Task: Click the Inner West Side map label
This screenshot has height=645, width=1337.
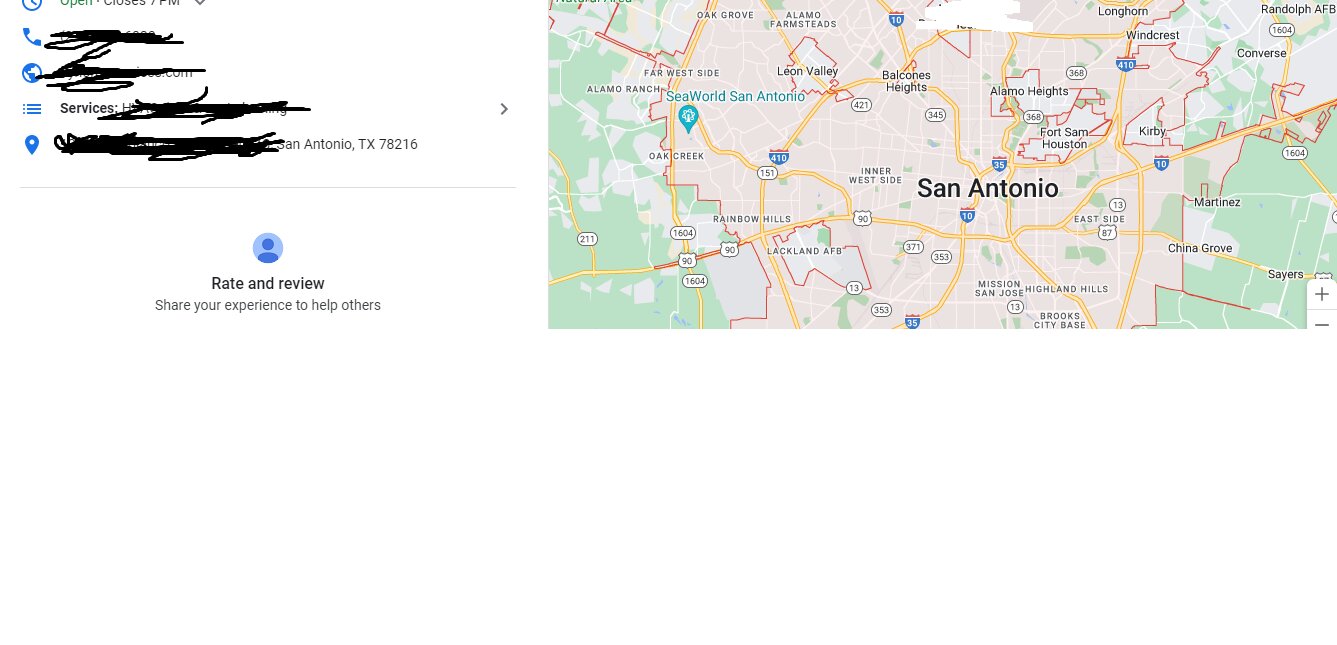Action: pyautogui.click(x=875, y=176)
